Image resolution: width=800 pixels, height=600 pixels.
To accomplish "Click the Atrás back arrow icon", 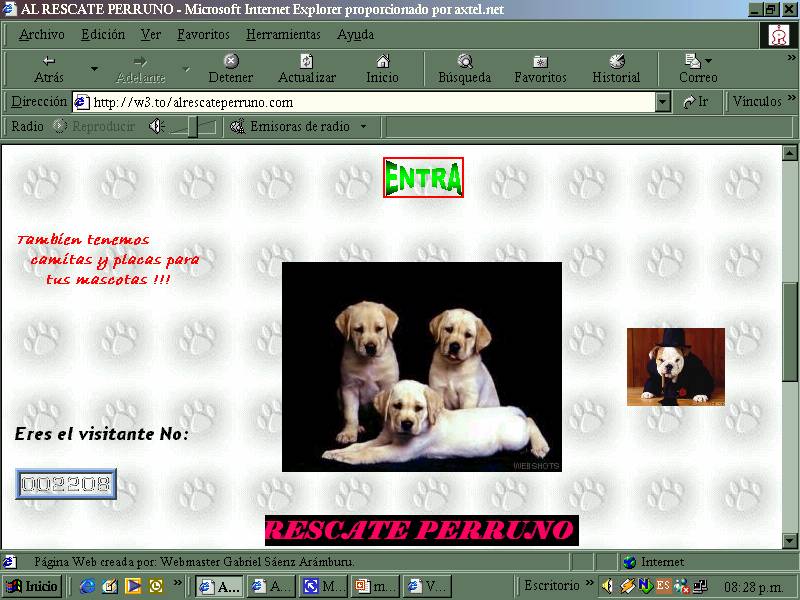I will tap(49, 62).
